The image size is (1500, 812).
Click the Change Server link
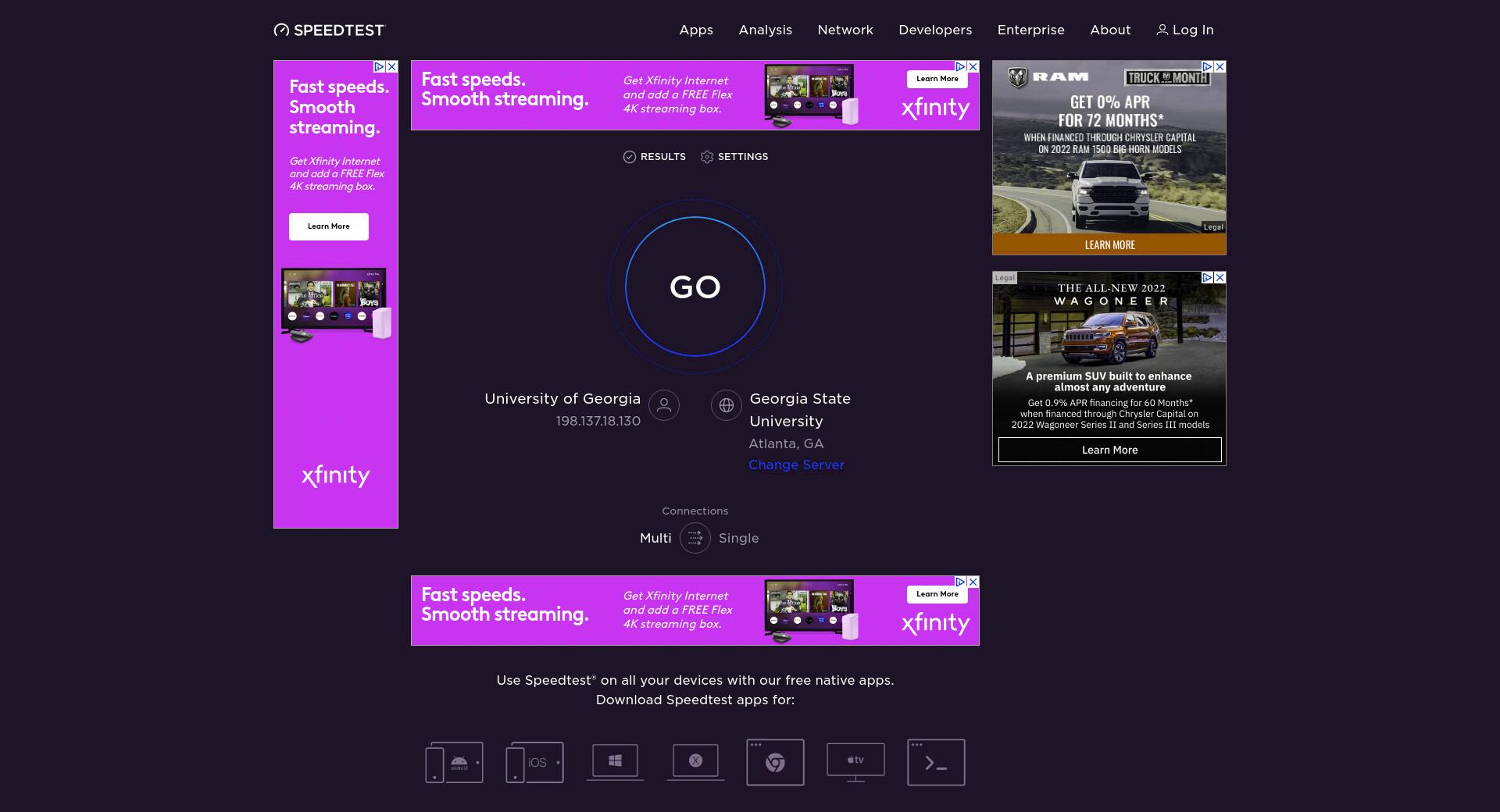coord(796,465)
